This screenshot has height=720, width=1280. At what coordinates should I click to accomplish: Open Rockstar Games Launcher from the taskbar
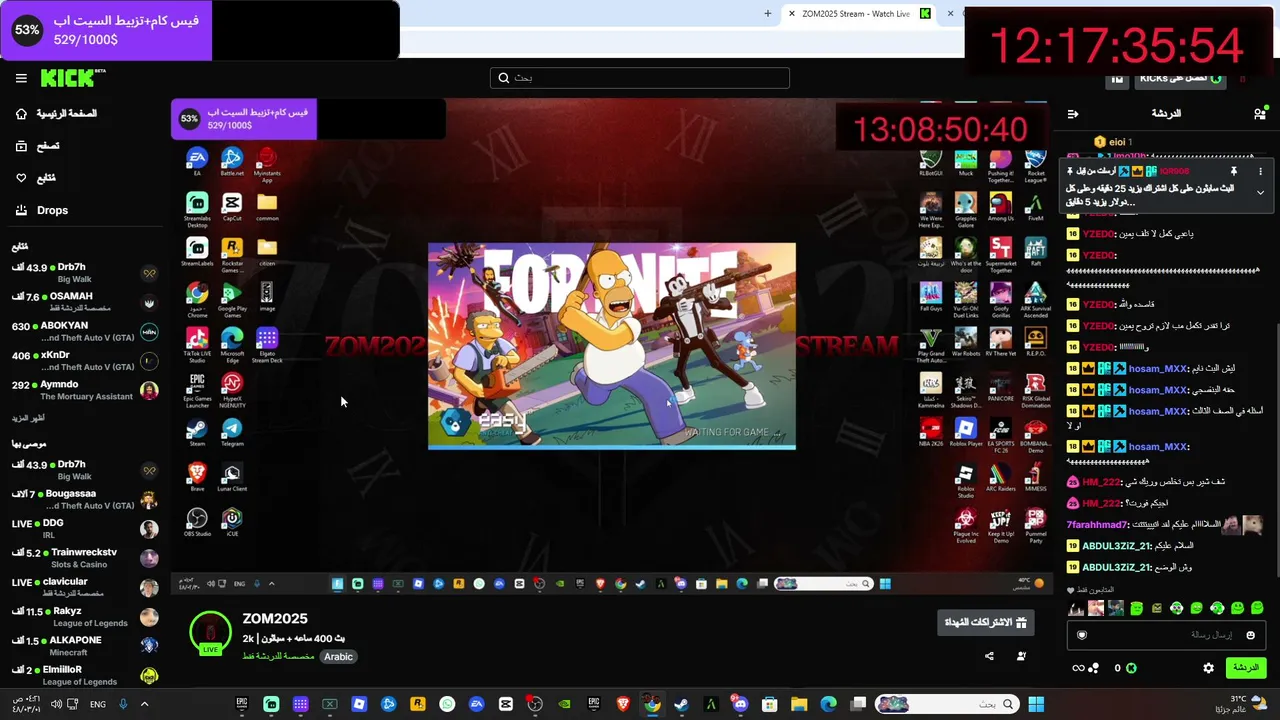[417, 704]
